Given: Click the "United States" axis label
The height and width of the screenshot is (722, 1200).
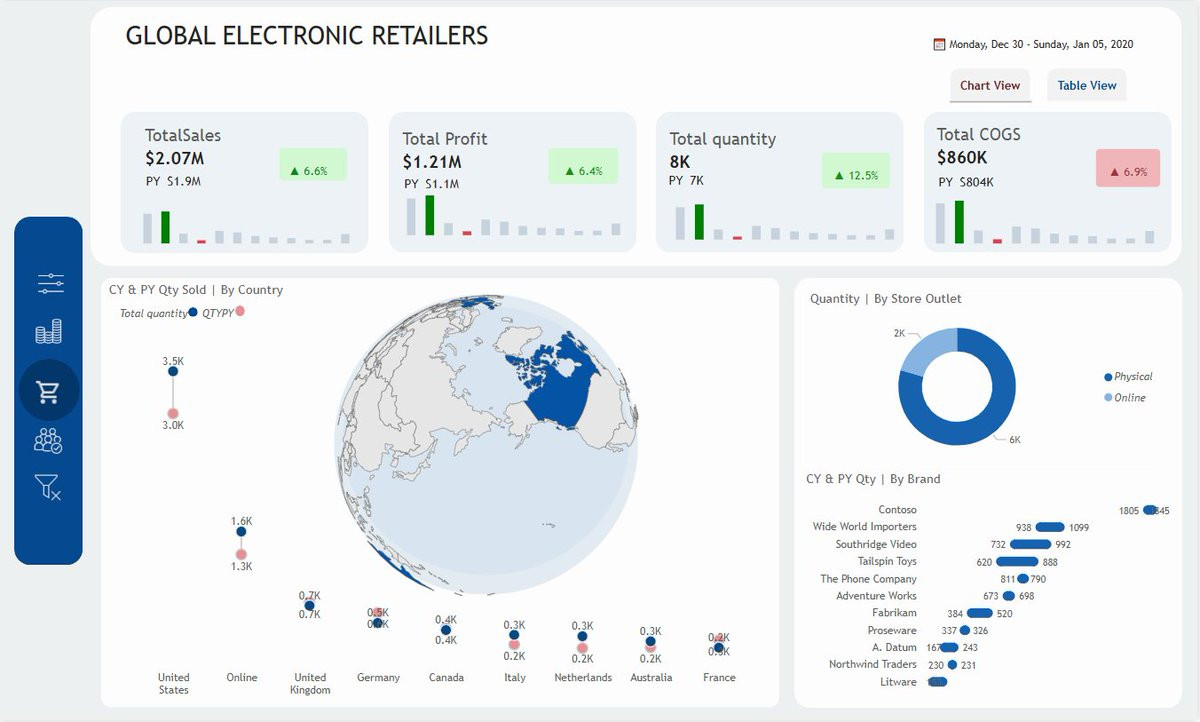Looking at the screenshot, I should point(173,683).
